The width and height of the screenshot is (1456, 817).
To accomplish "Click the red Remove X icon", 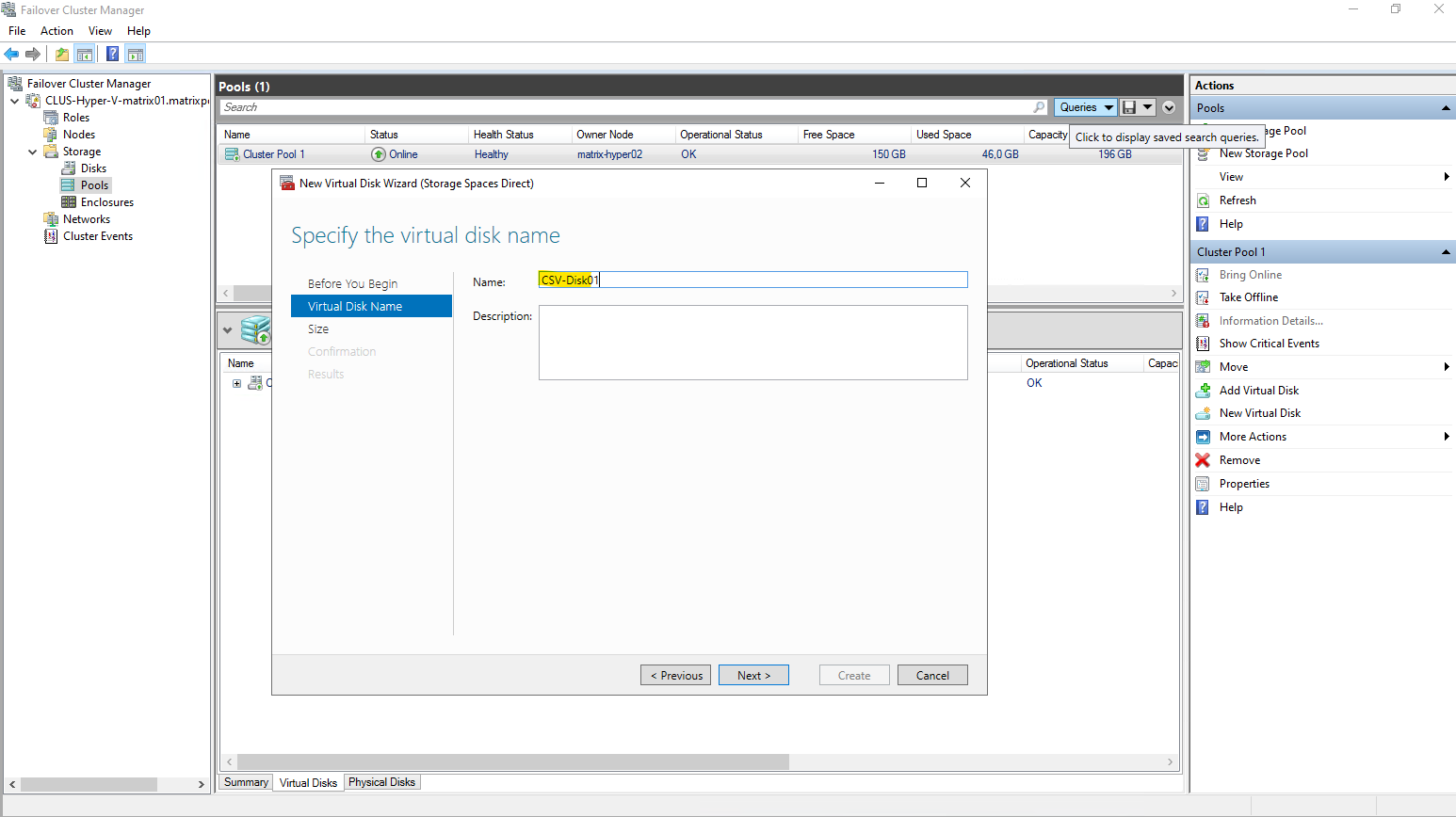I will [x=1203, y=460].
